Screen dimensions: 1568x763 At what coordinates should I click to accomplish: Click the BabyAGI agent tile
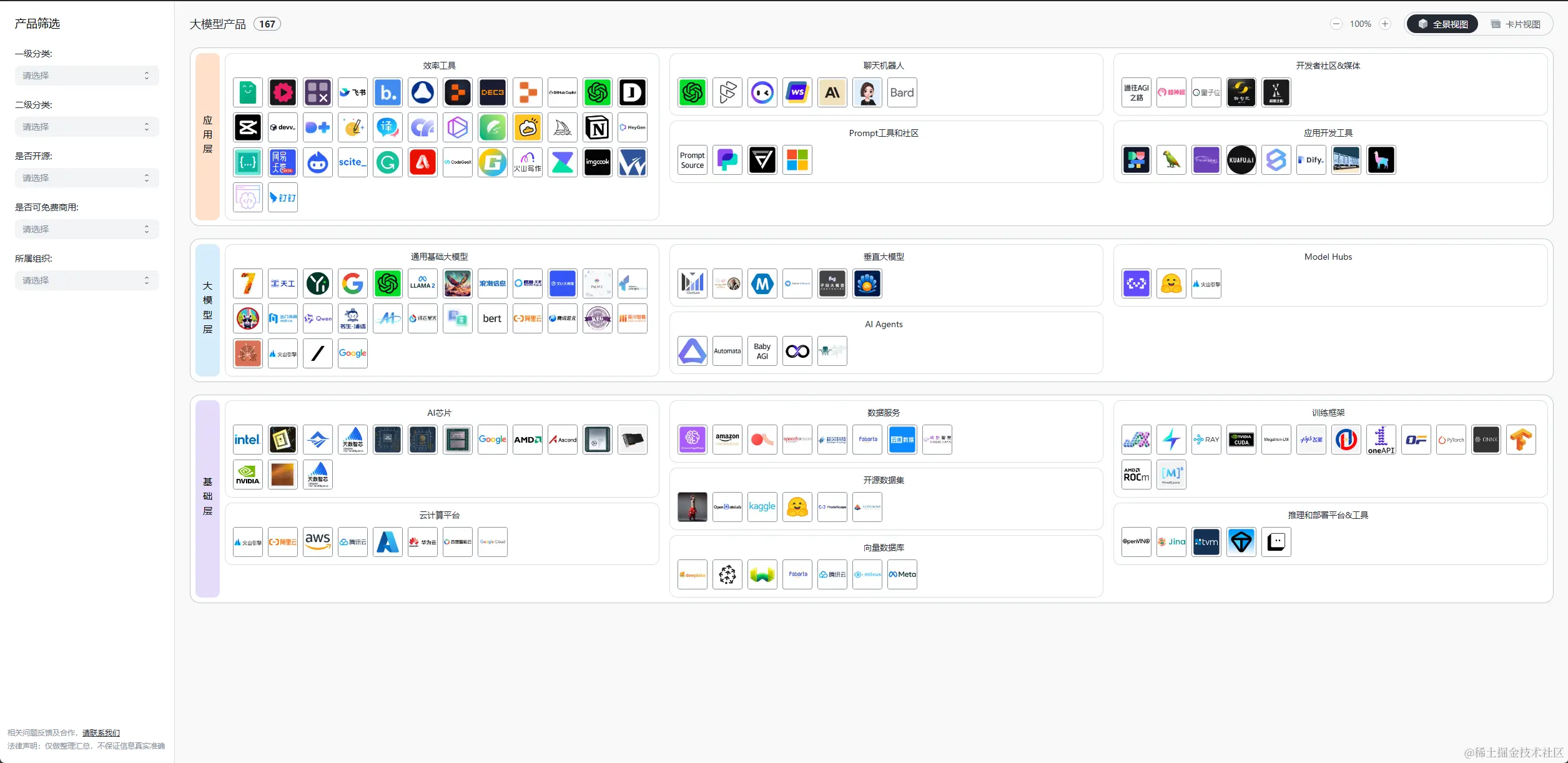click(x=762, y=352)
